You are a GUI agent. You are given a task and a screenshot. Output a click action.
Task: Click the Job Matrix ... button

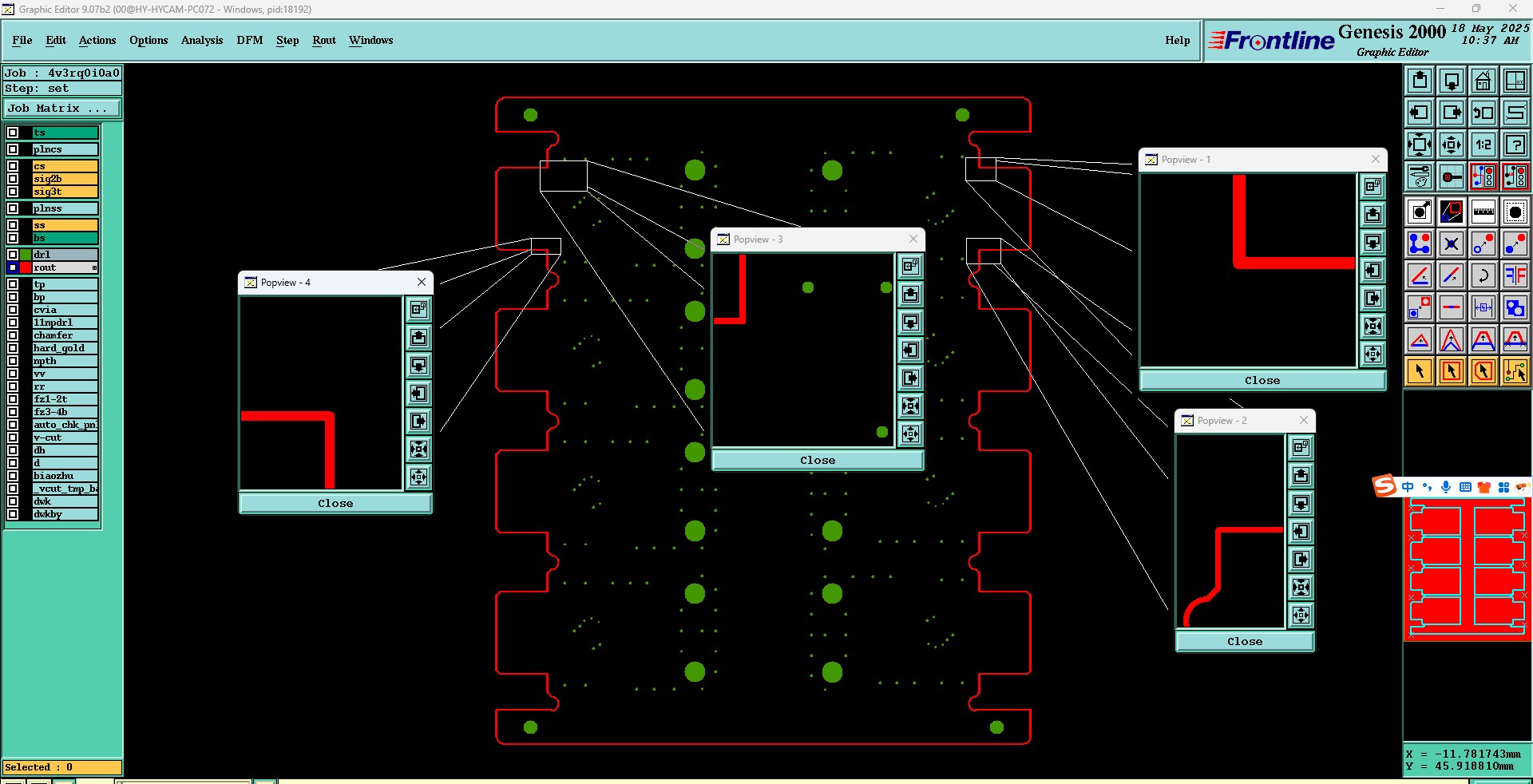tap(62, 109)
